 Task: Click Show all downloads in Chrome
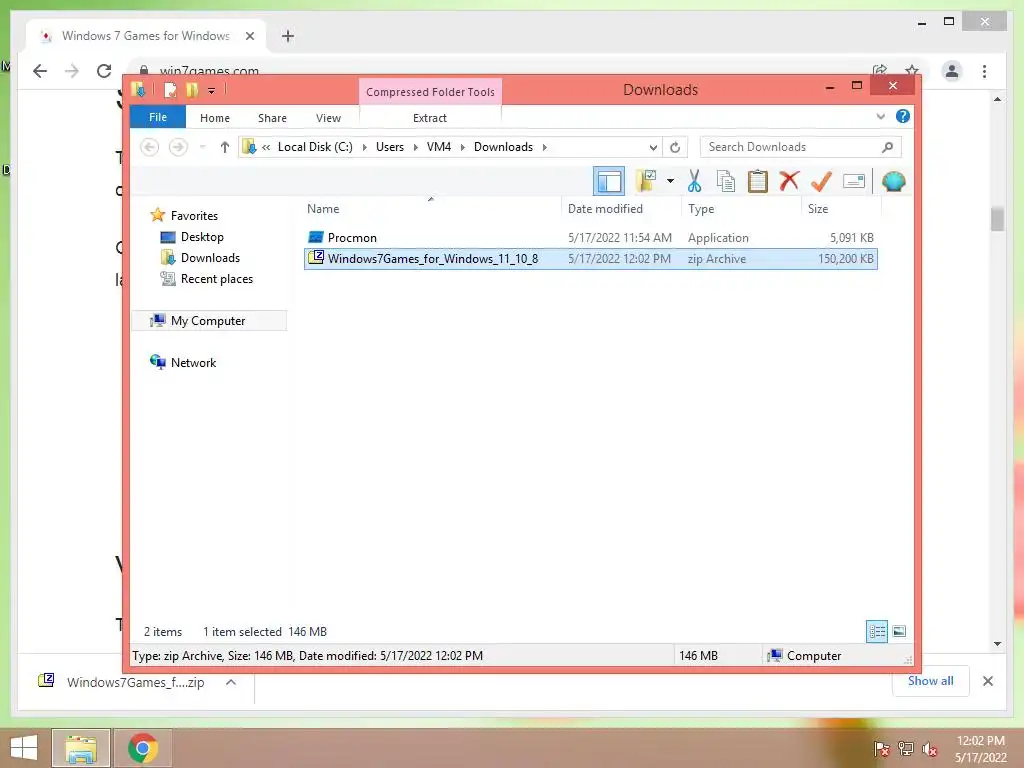pyautogui.click(x=931, y=681)
